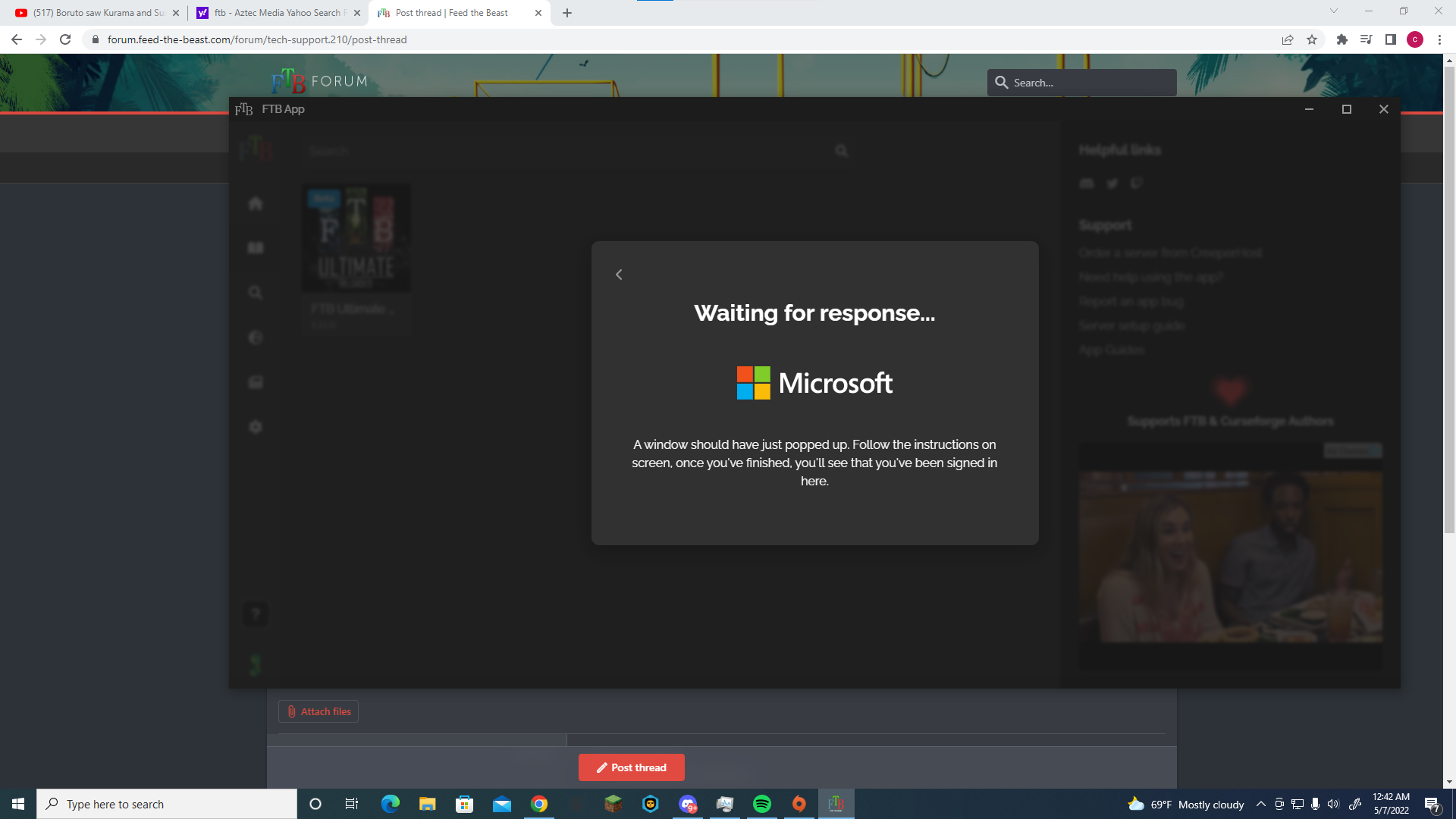Open Chrome profile avatar
This screenshot has height=819, width=1456.
click(x=1415, y=39)
